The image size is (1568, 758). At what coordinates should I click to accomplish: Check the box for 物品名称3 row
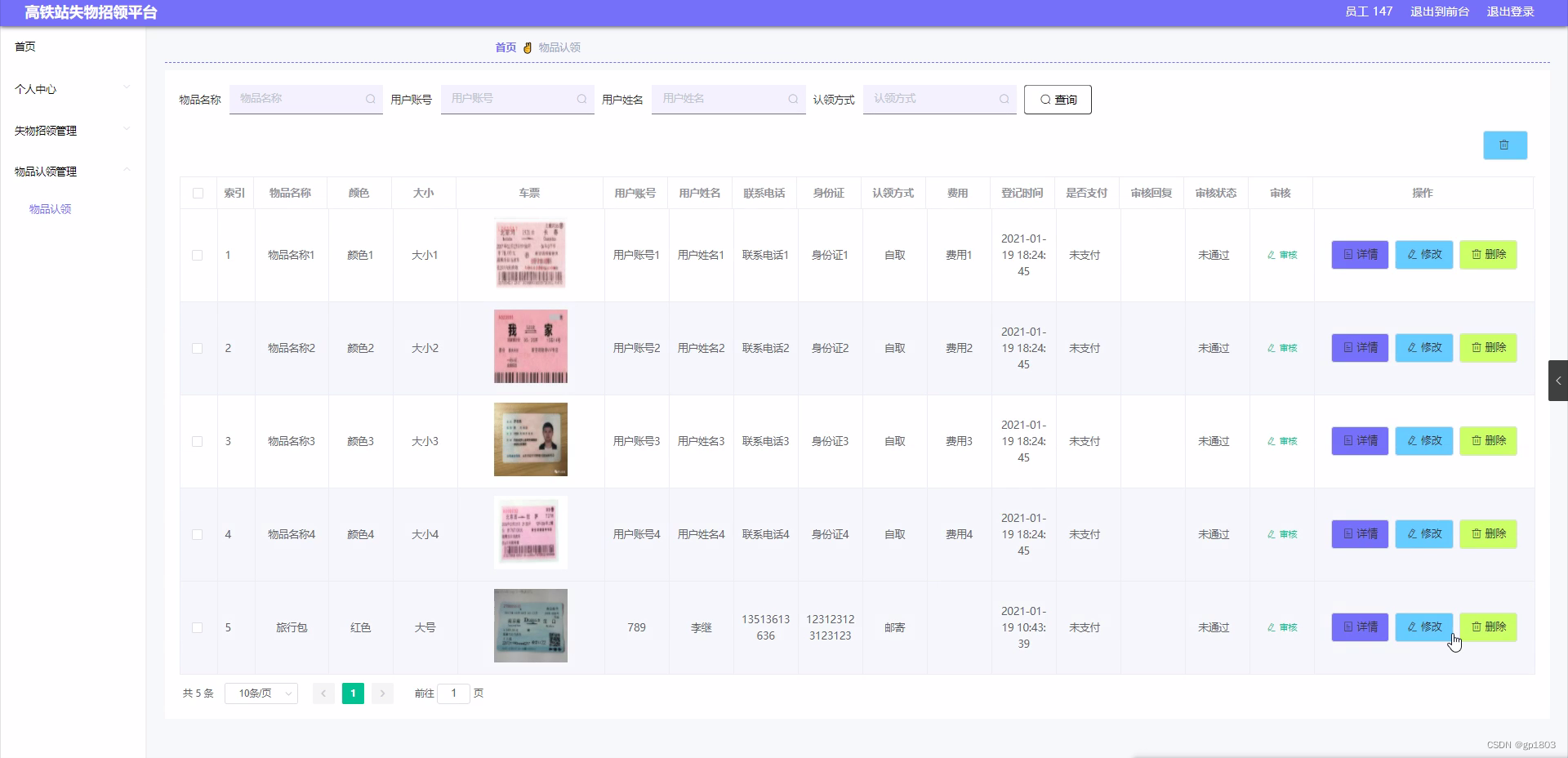click(x=198, y=442)
